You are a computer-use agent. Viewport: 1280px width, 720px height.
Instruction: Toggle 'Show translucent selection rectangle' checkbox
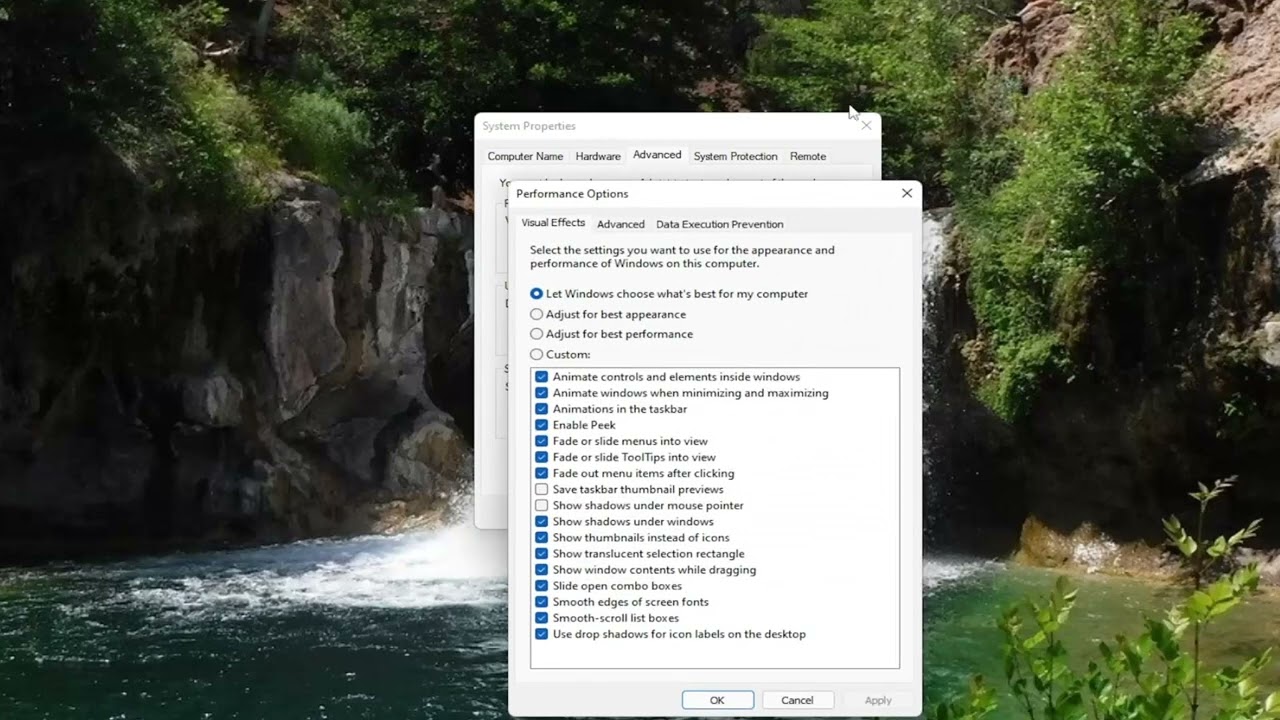coord(542,553)
